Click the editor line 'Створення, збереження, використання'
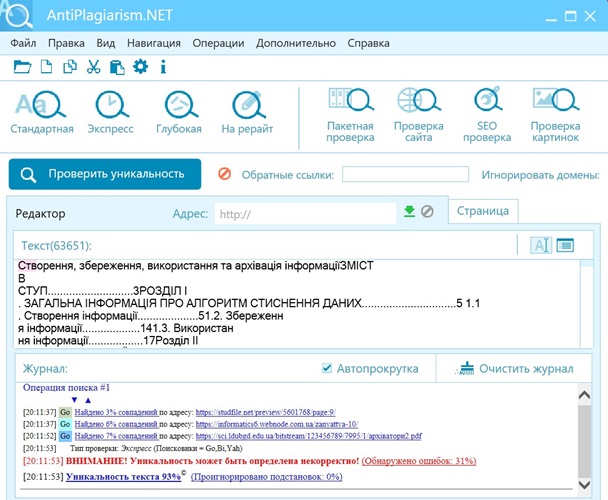 [x=196, y=266]
